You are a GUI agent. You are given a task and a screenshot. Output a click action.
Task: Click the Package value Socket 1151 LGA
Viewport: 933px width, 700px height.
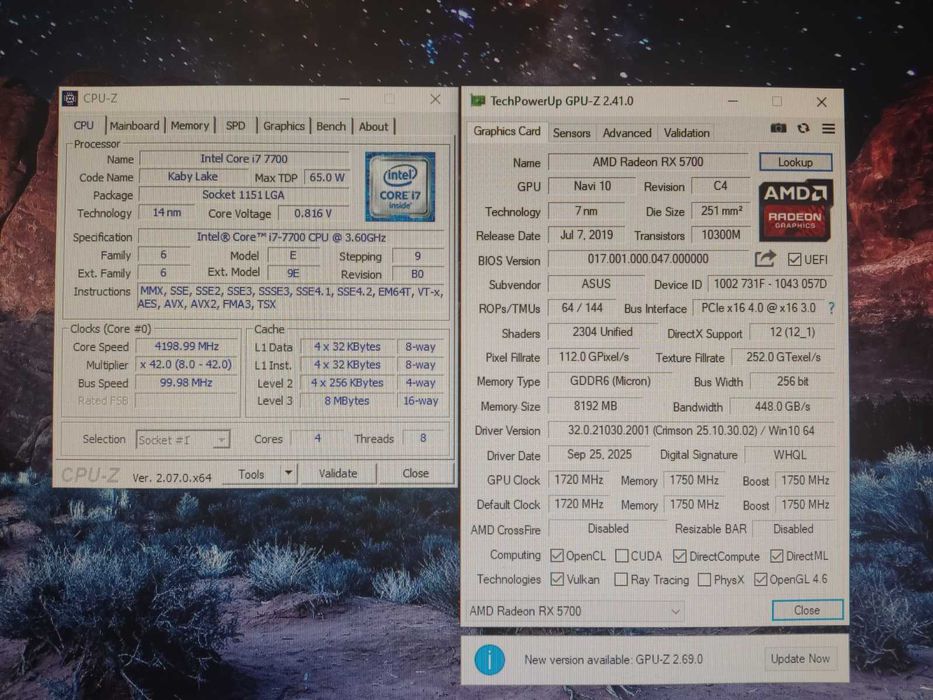(244, 195)
